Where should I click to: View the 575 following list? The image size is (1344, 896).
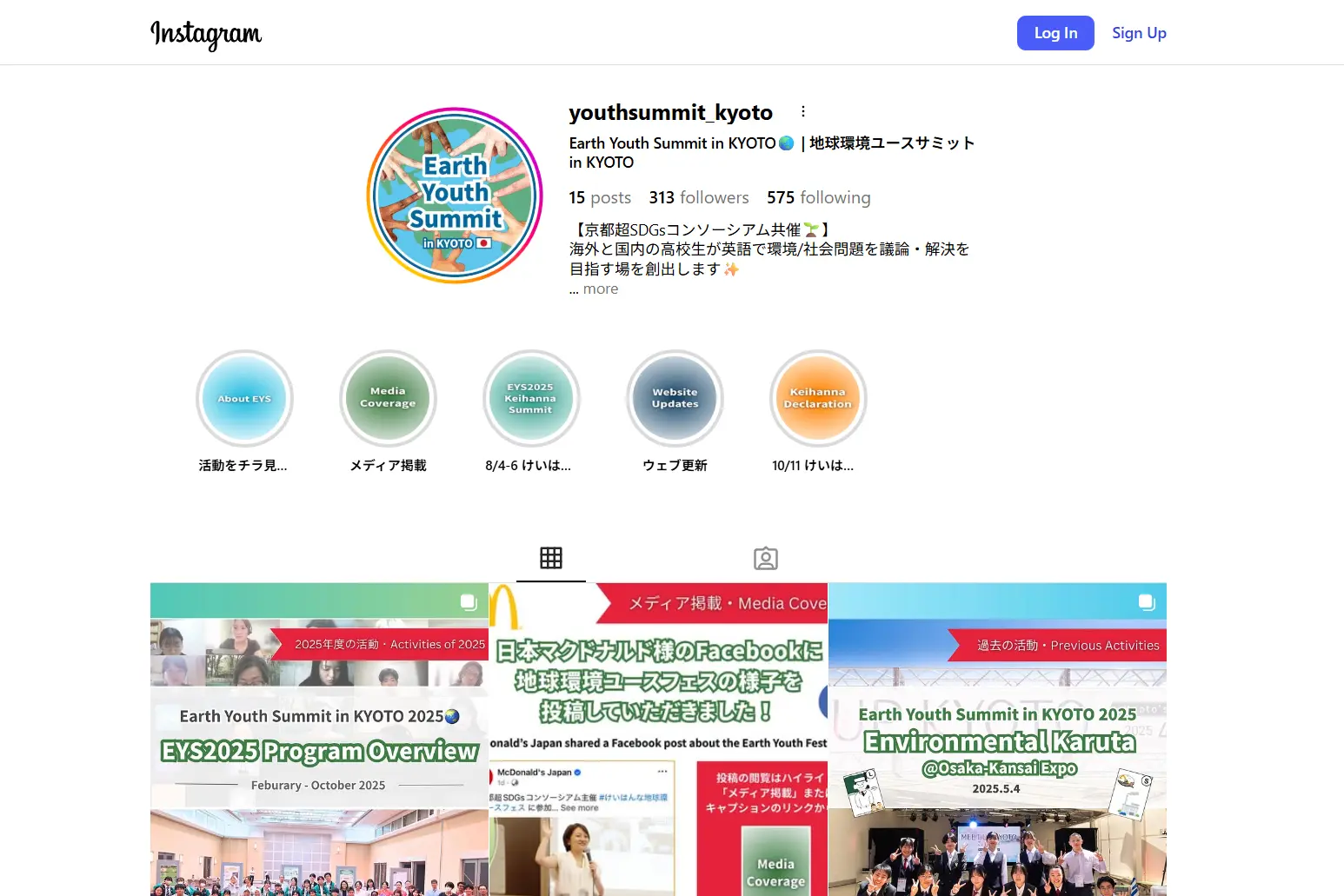click(x=818, y=198)
